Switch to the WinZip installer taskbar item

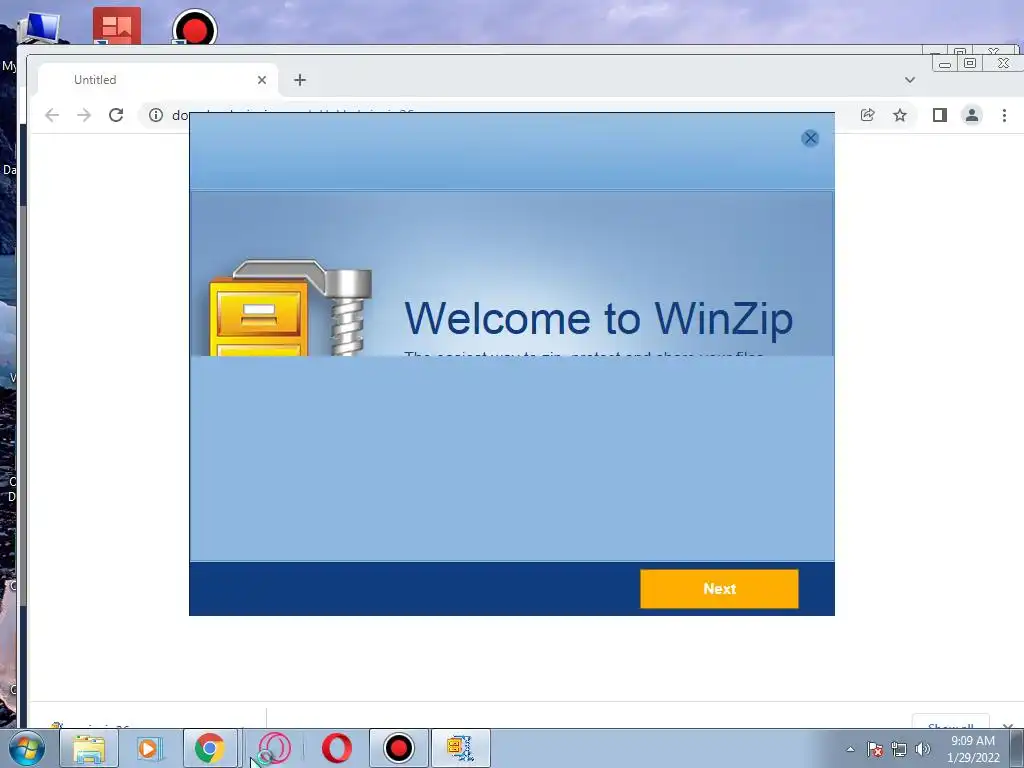pyautogui.click(x=460, y=748)
